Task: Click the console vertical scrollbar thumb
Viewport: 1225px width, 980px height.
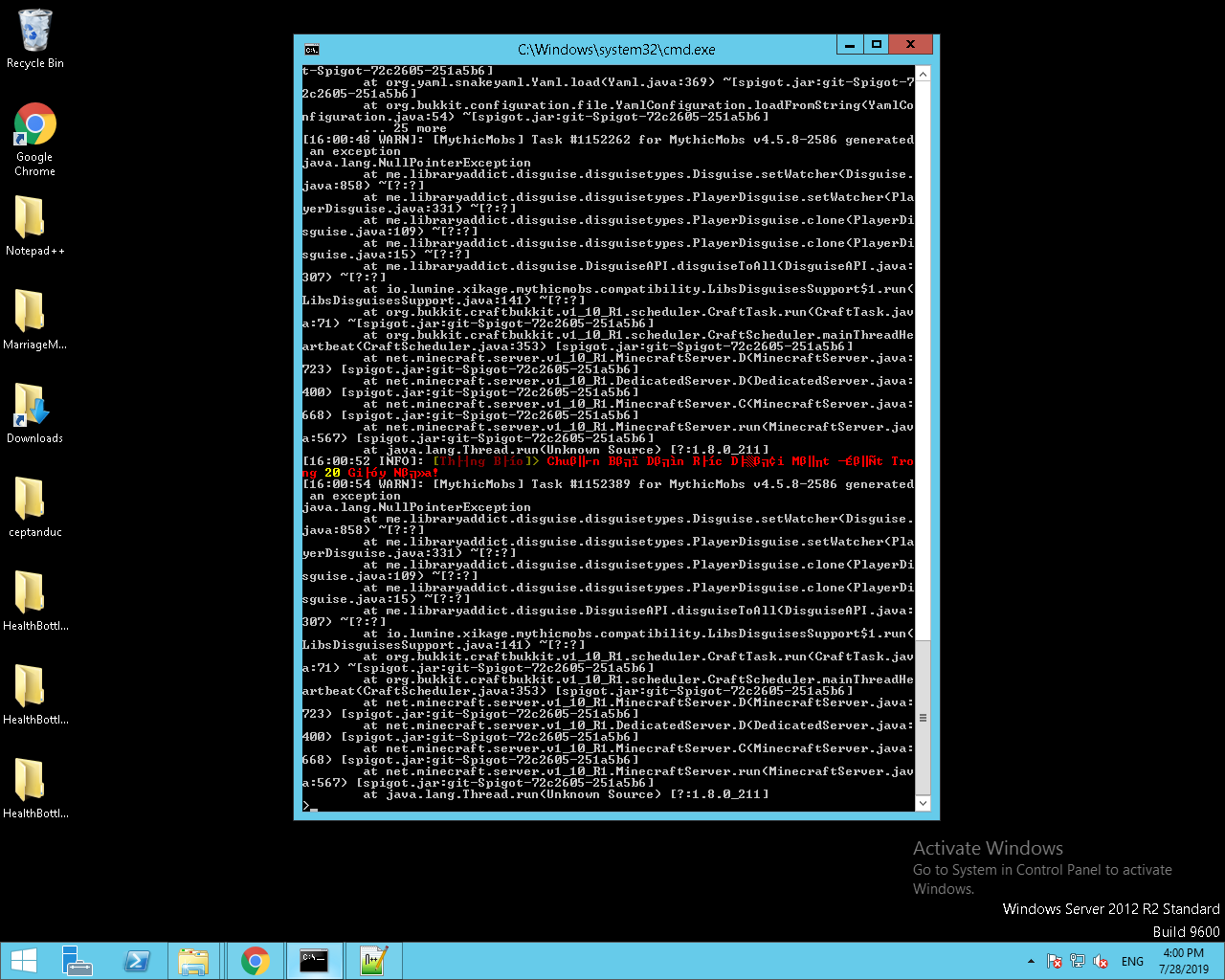Action: [x=923, y=718]
